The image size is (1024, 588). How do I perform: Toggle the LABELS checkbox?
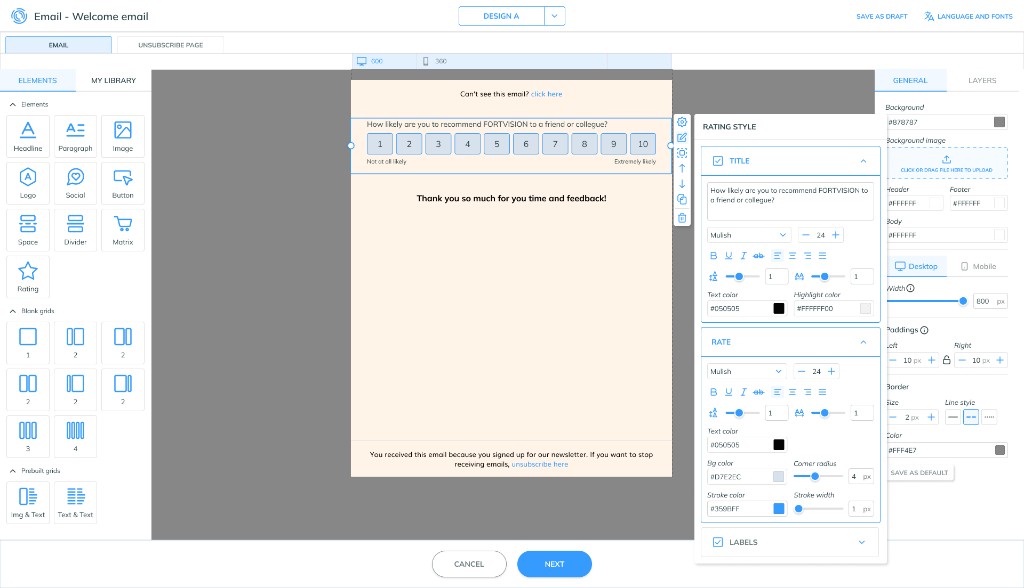[718, 542]
